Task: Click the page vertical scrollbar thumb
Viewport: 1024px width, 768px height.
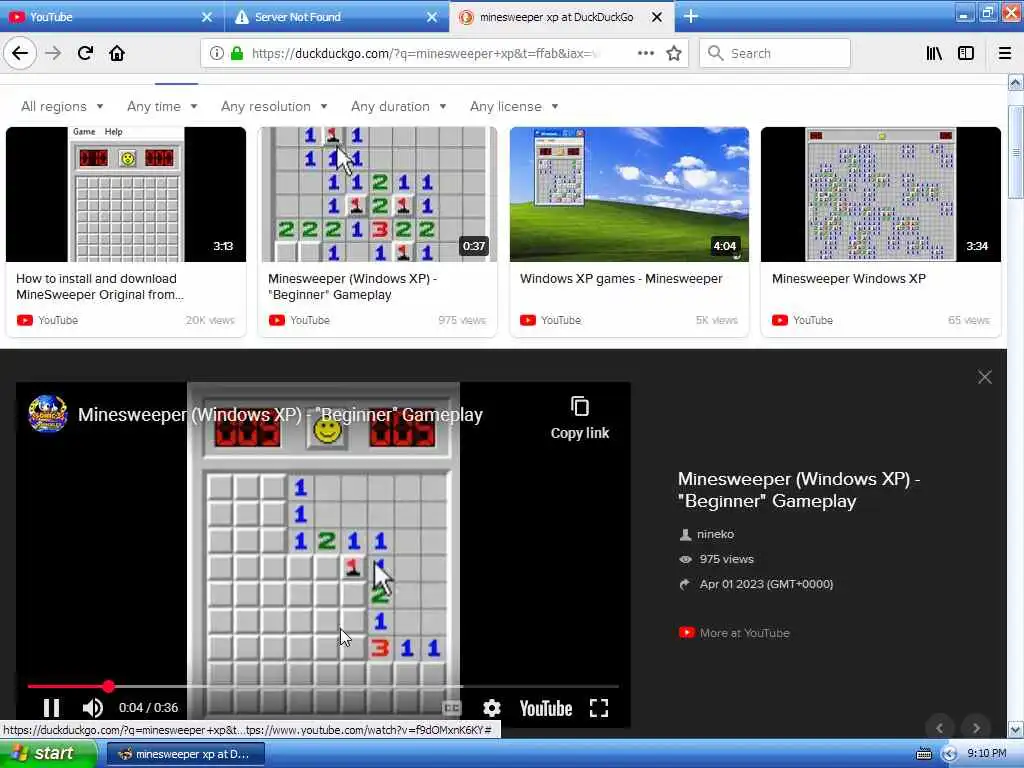Action: (1016, 152)
